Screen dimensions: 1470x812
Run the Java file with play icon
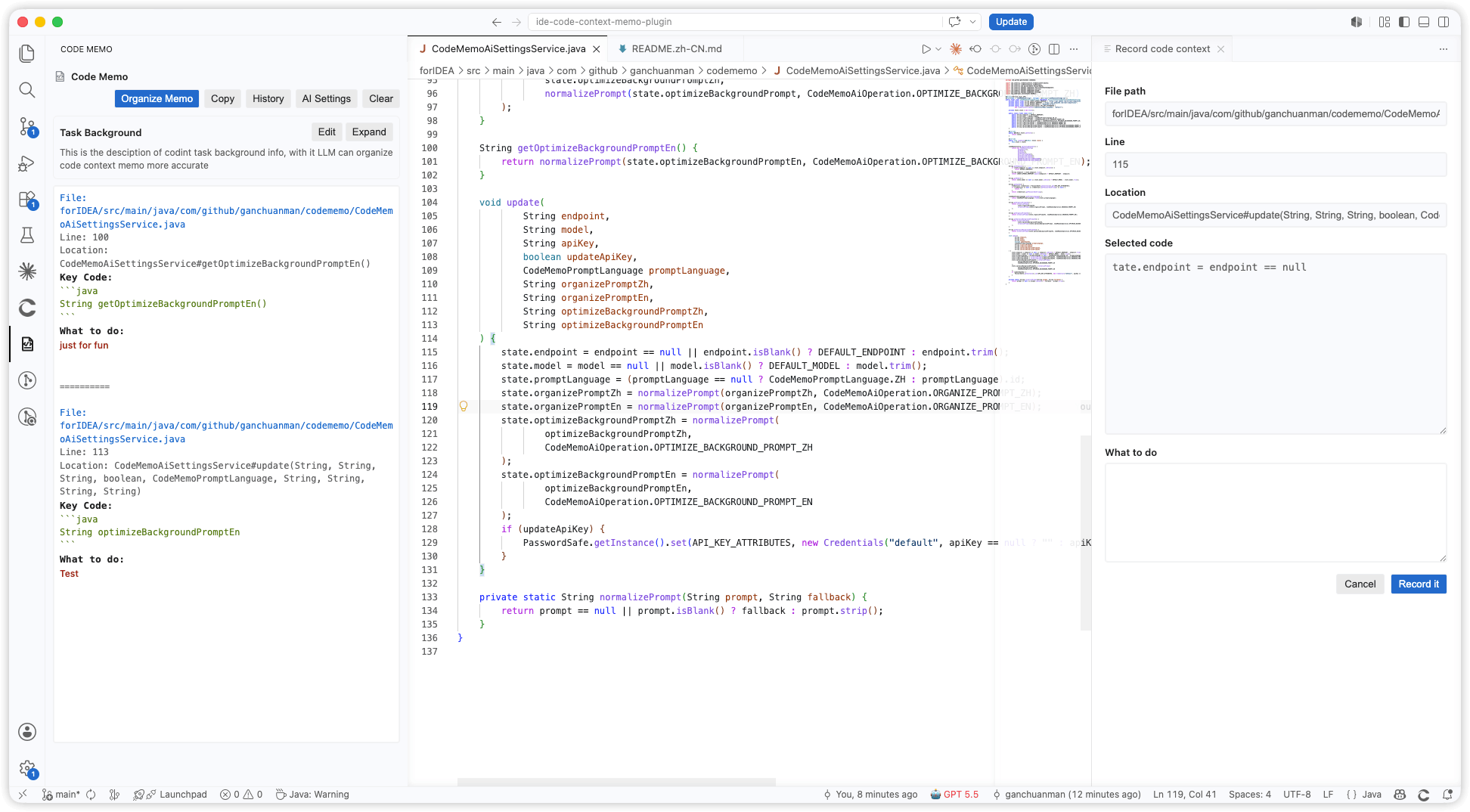click(926, 49)
